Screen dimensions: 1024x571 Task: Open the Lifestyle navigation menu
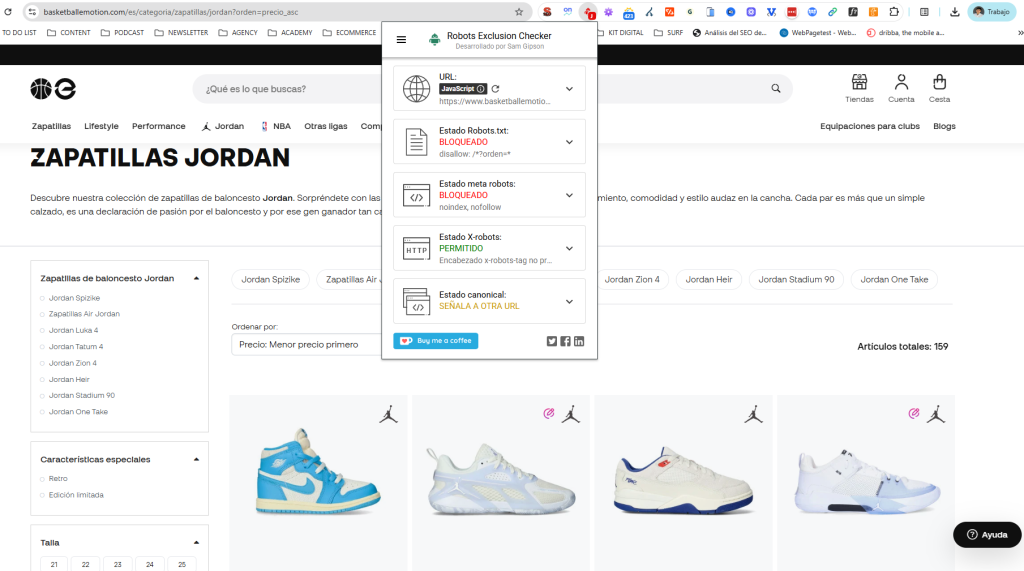point(101,126)
